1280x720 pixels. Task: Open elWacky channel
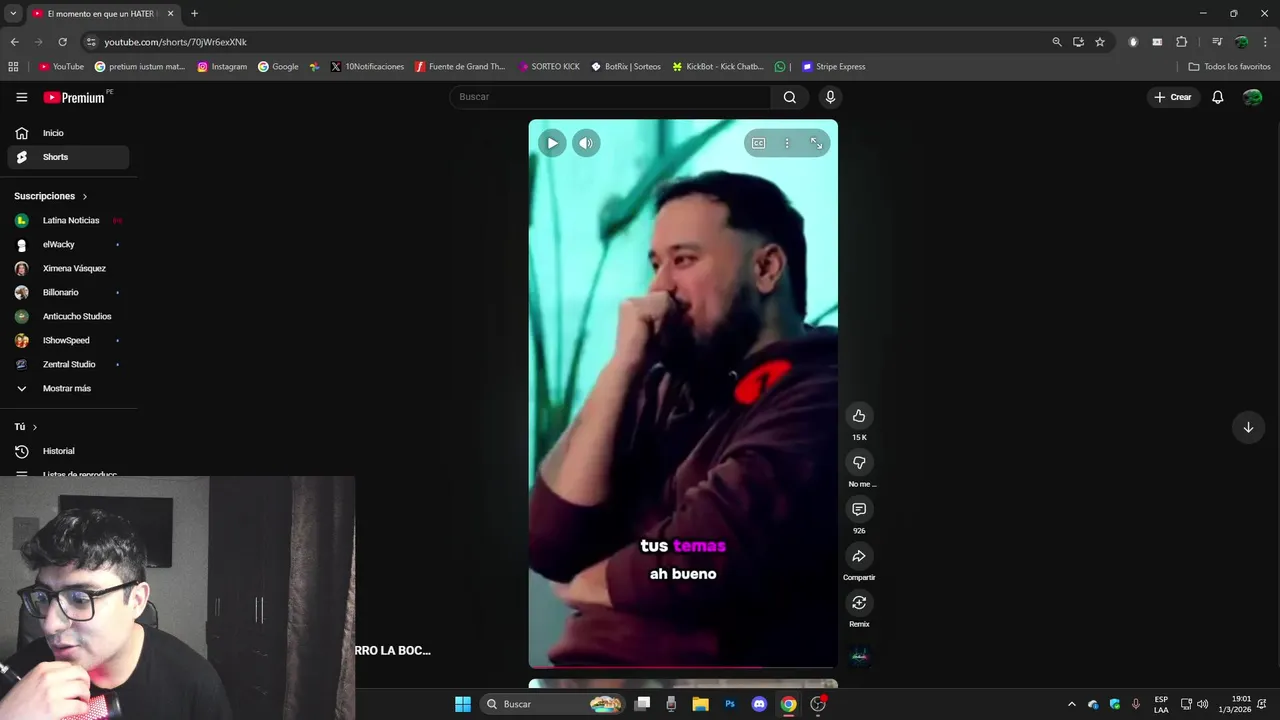(68, 244)
